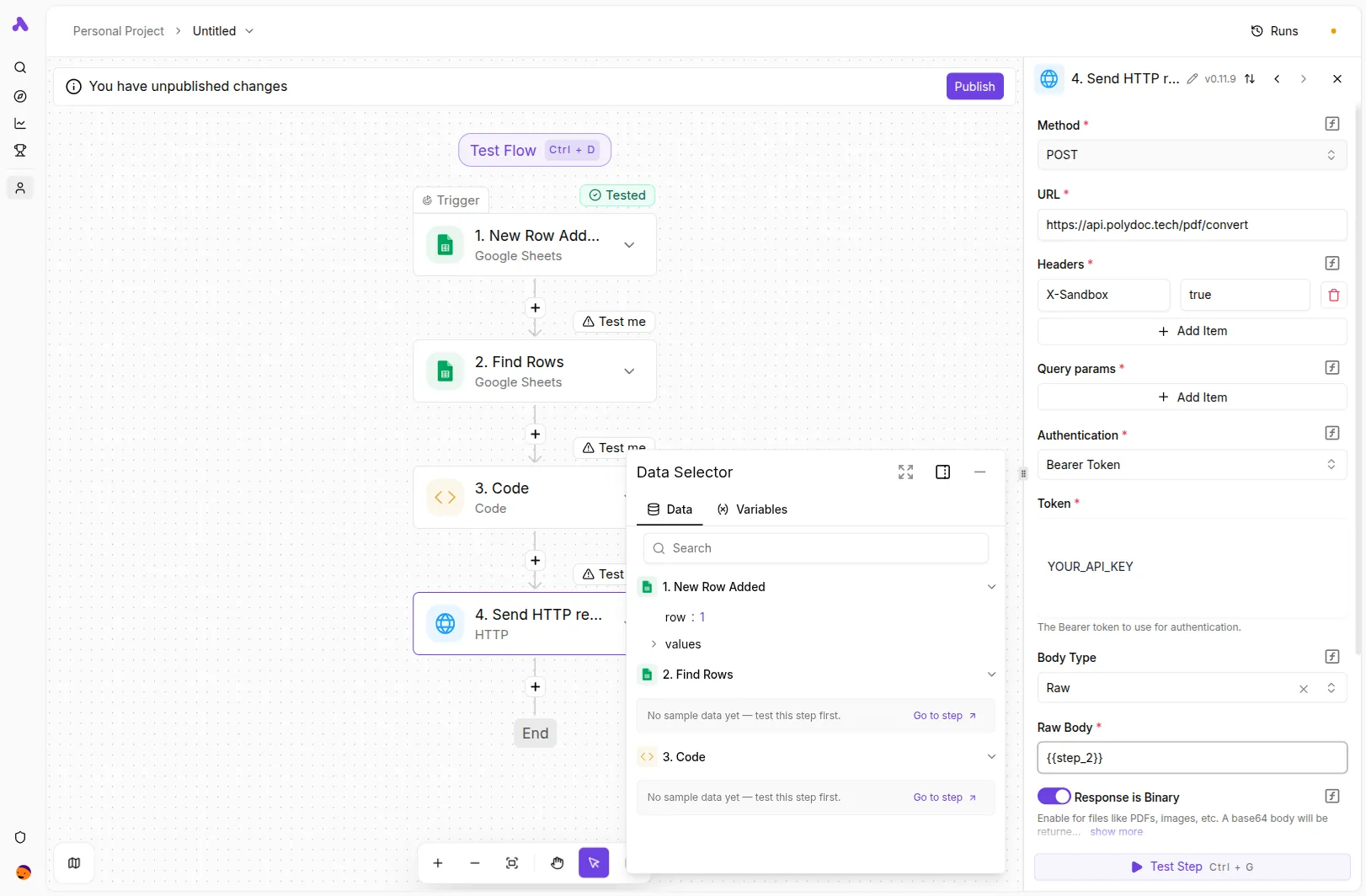The height and width of the screenshot is (896, 1366).
Task: Select the pointer selection tool
Action: [594, 863]
